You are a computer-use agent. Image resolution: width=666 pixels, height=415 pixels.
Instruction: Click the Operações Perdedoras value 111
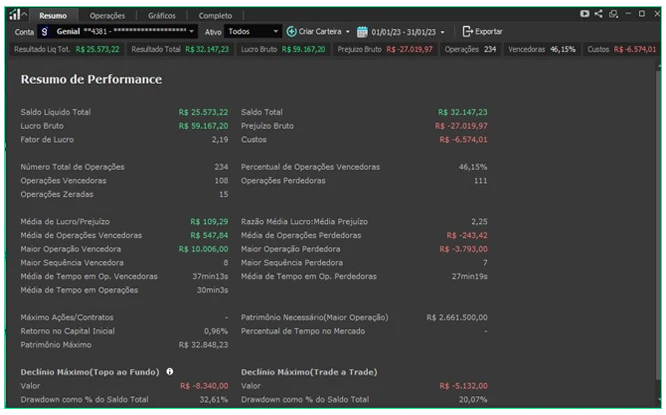[x=480, y=181]
